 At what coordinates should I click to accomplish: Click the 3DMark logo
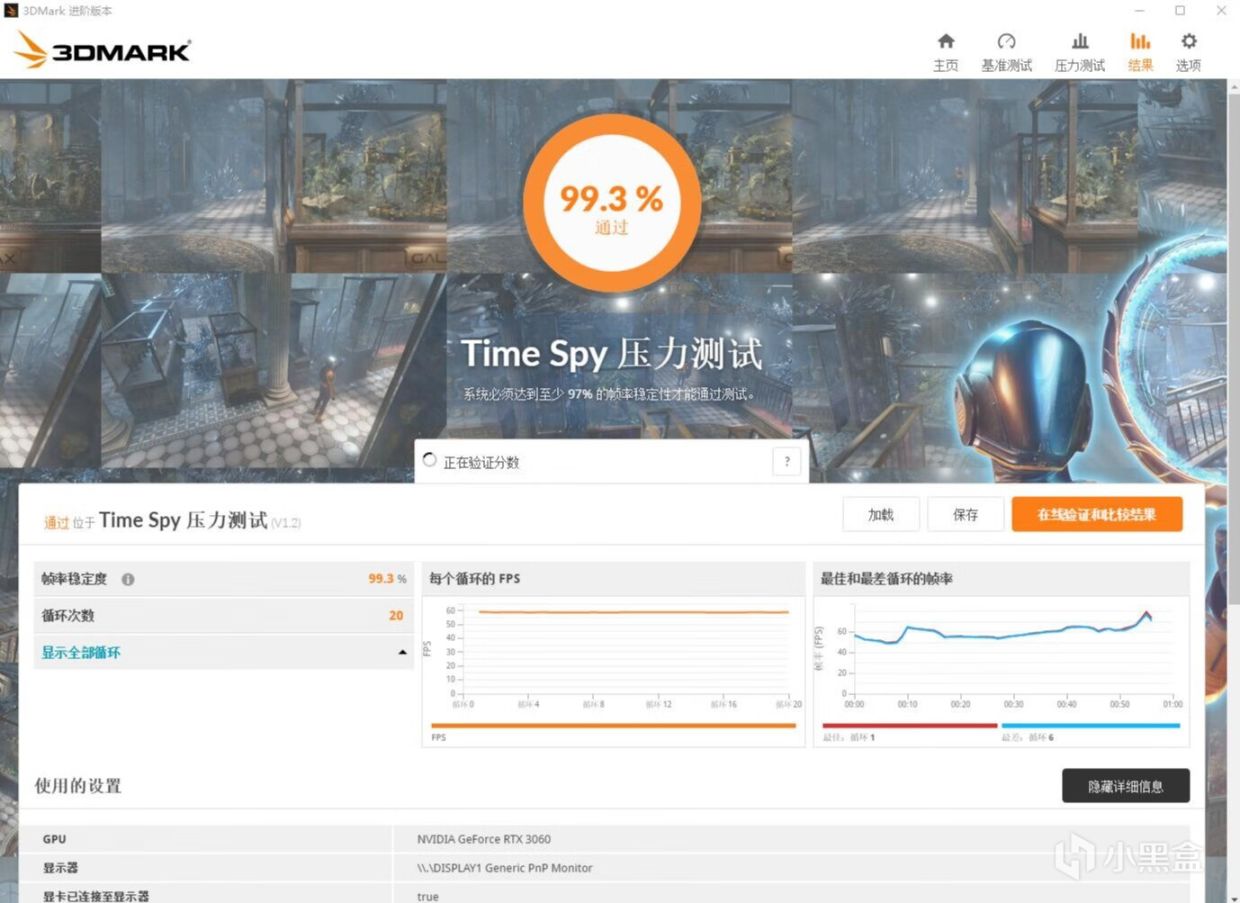coord(102,50)
